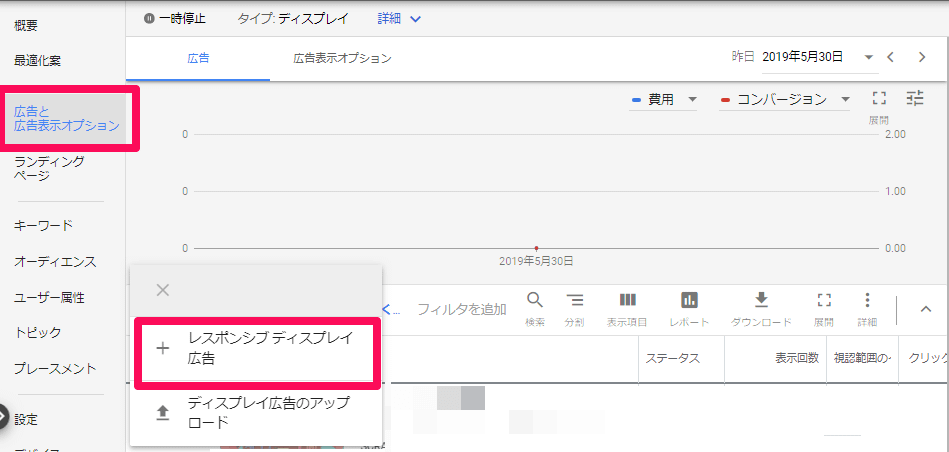
Task: Click the download (ダウンロード) icon
Action: pos(761,301)
